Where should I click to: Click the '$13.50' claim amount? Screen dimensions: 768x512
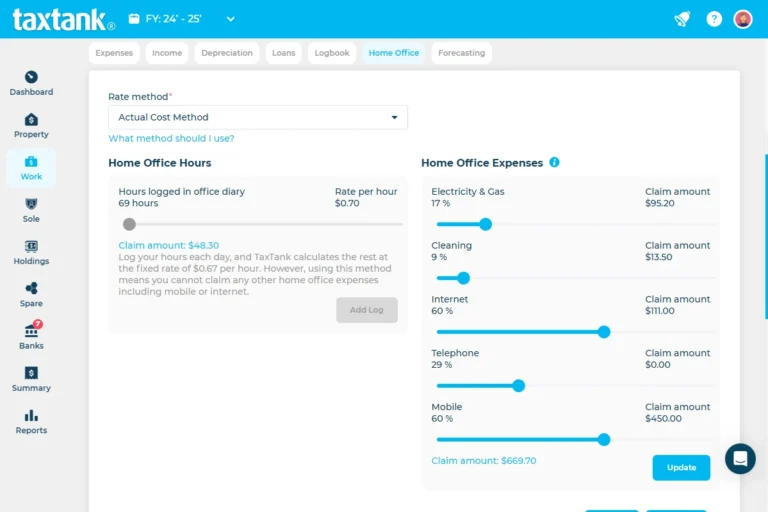point(658,257)
